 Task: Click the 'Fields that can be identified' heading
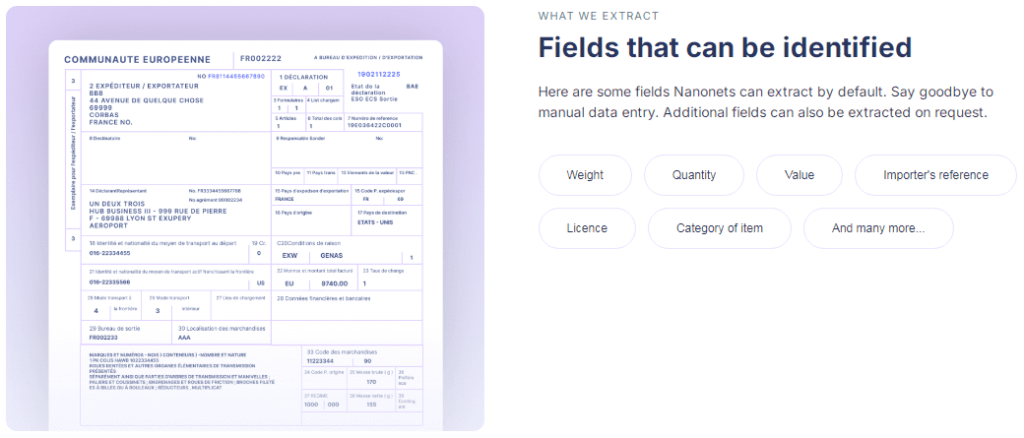[725, 47]
